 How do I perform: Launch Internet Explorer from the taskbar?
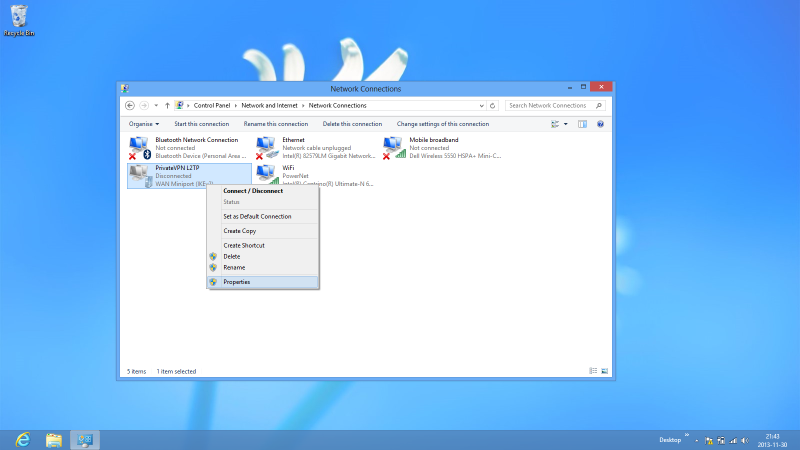coord(21,440)
